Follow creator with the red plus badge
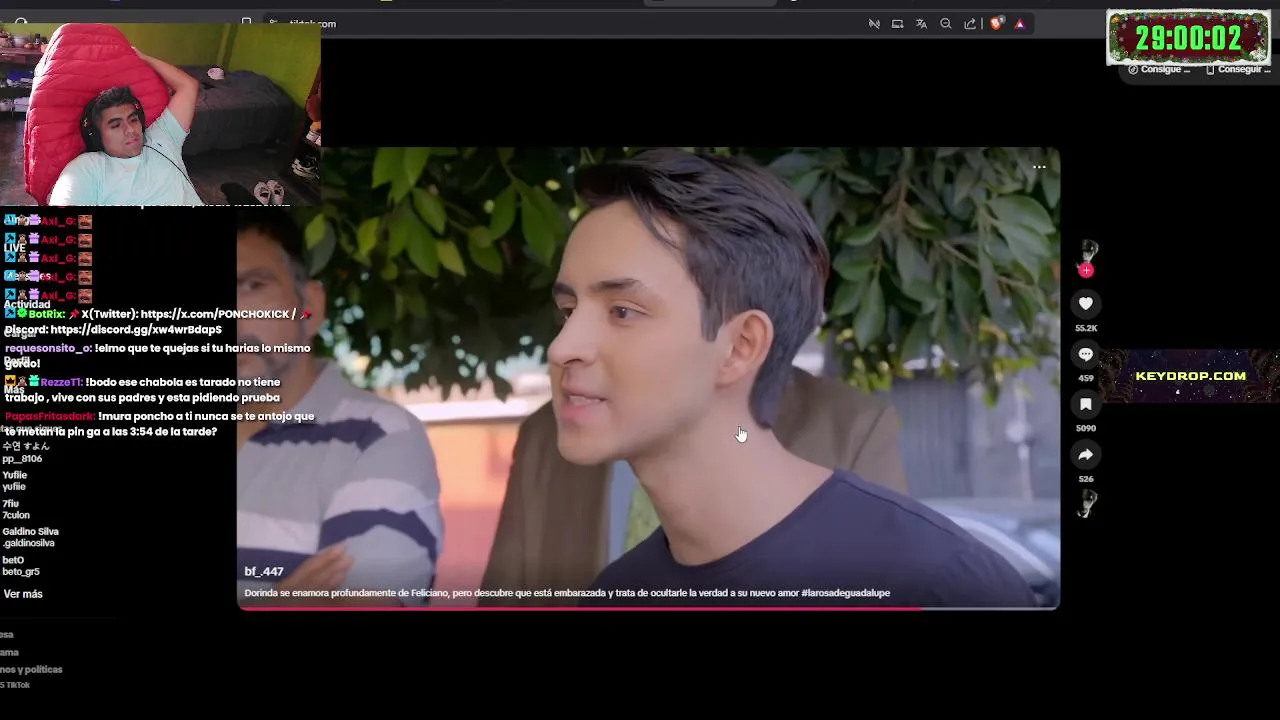Image resolution: width=1280 pixels, height=720 pixels. pos(1086,270)
